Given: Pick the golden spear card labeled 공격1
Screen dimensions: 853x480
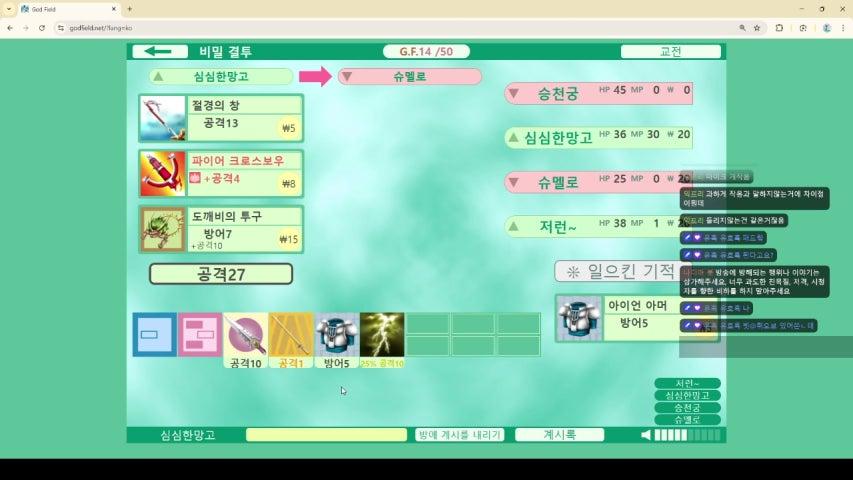Looking at the screenshot, I should 290,341.
